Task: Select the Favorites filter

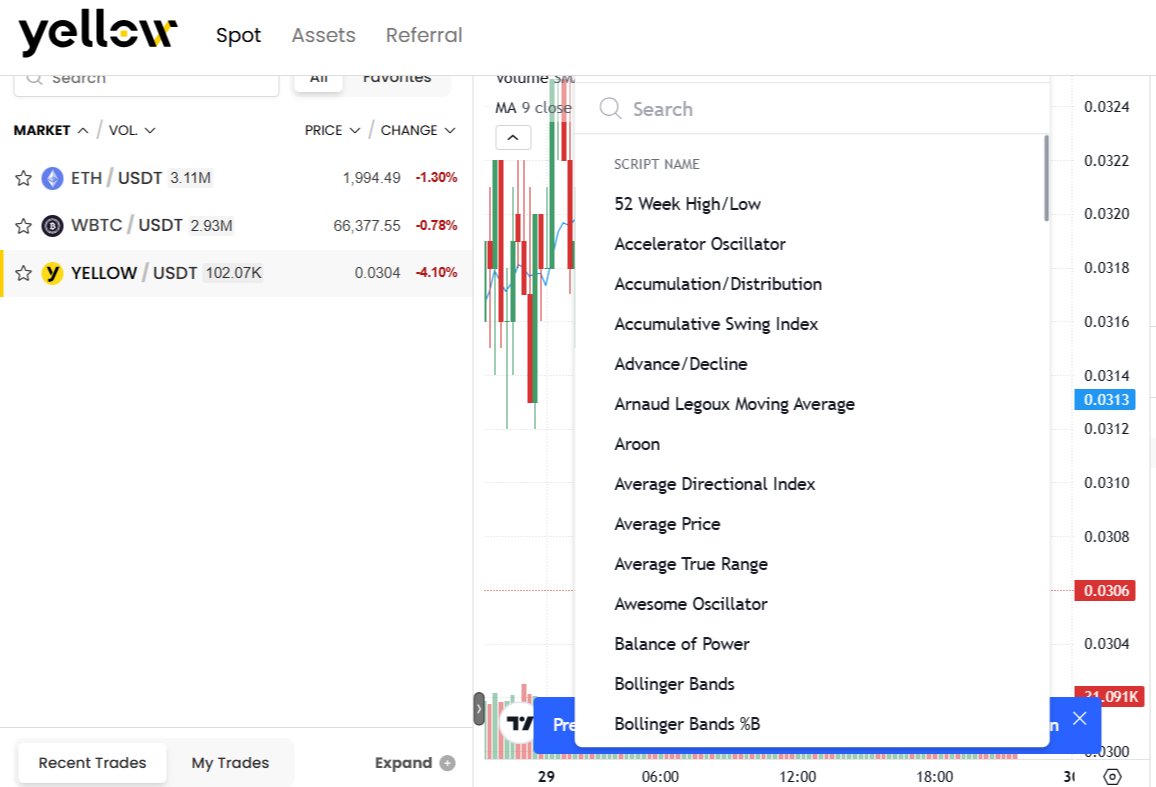Action: (396, 77)
